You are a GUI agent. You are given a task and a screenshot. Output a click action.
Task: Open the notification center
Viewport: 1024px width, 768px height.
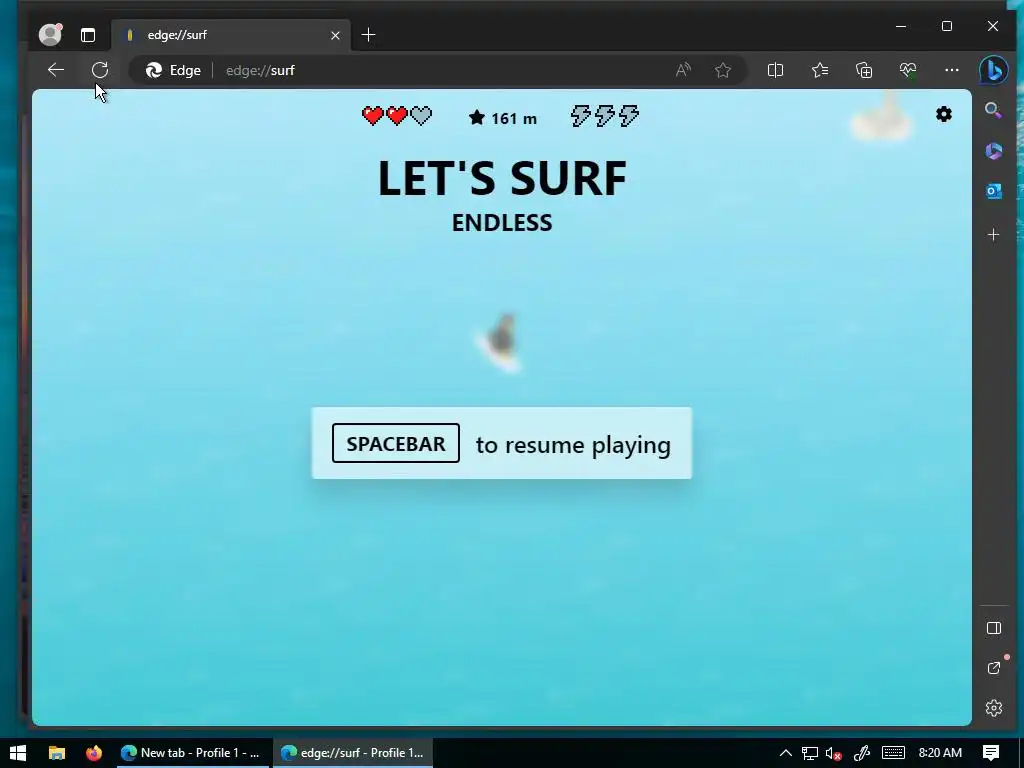click(991, 753)
